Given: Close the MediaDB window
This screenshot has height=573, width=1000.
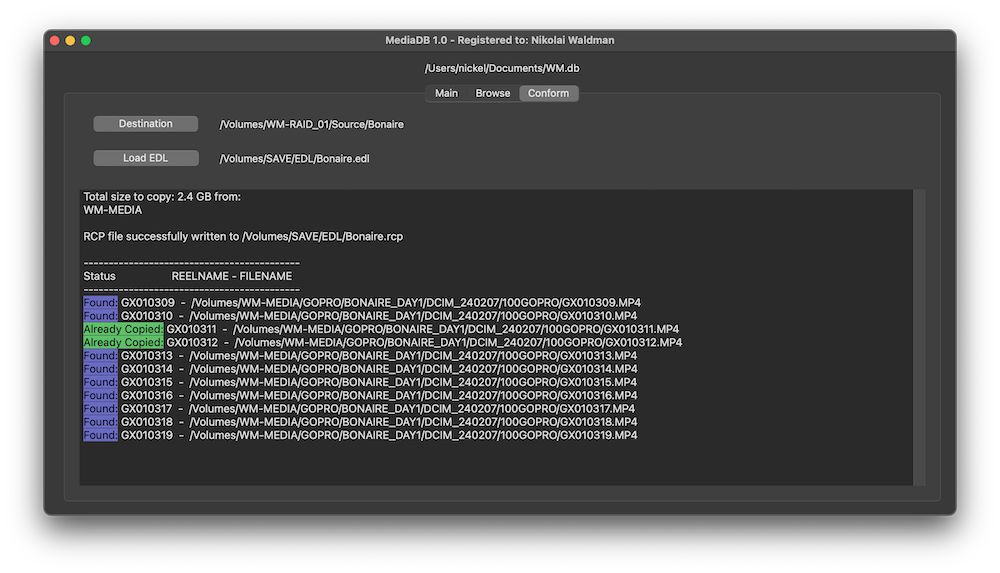Looking at the screenshot, I should 54,40.
